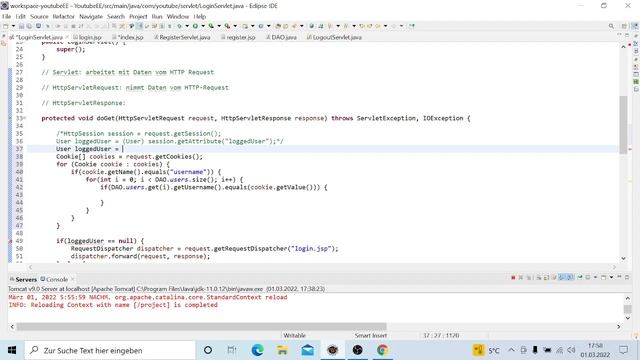
Task: Switch to the DAO.java editor tab
Action: (282, 37)
